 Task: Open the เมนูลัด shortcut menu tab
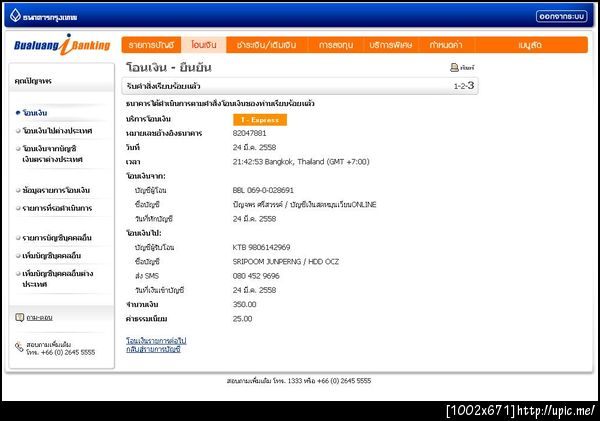[x=530, y=45]
